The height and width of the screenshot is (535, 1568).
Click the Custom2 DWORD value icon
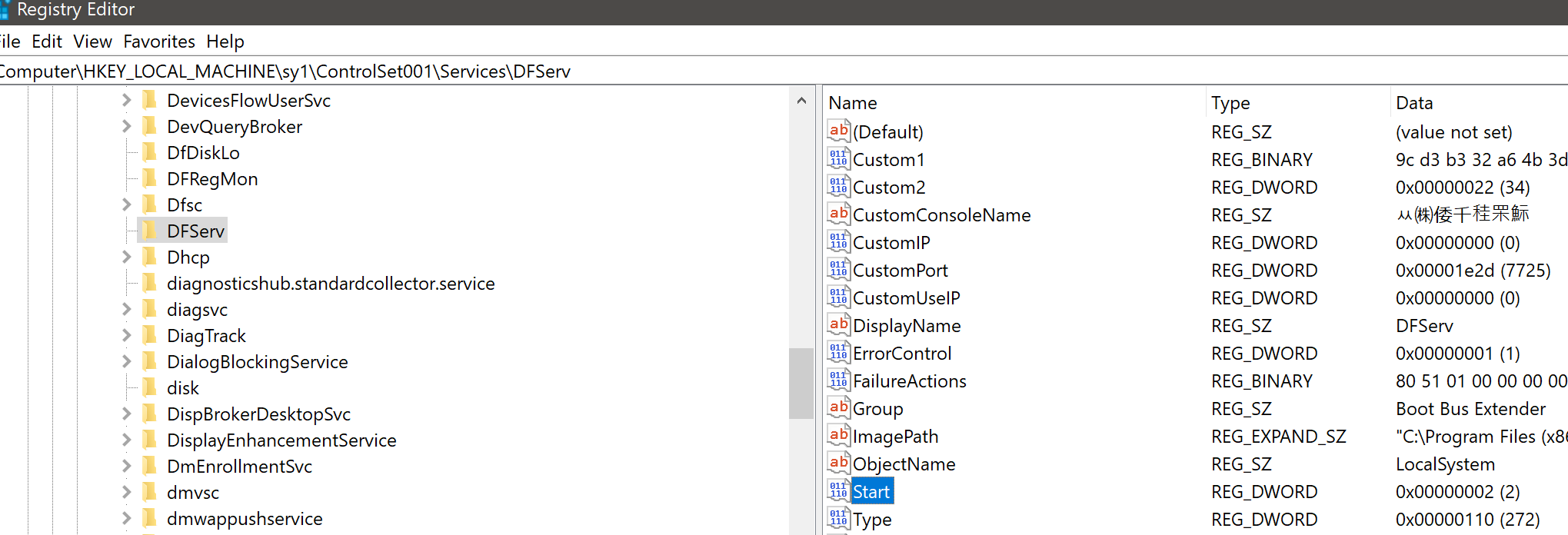pos(838,186)
